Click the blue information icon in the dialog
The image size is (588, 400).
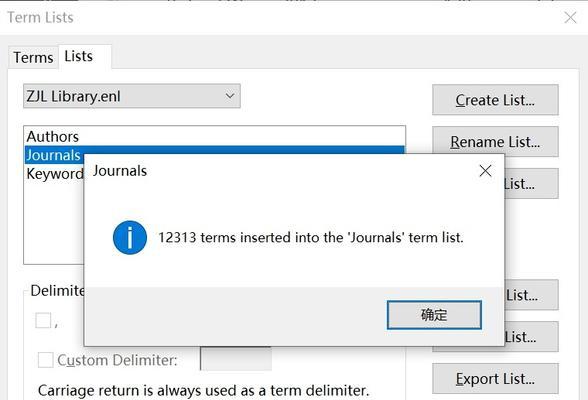[130, 238]
